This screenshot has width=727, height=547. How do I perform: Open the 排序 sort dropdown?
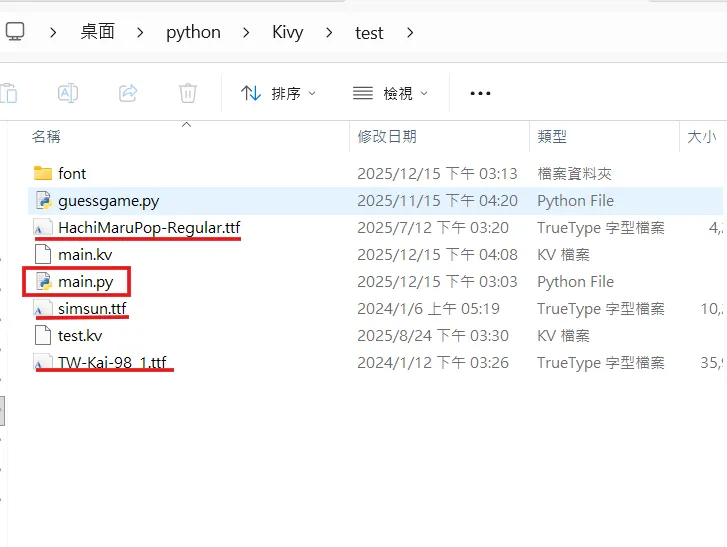(278, 94)
